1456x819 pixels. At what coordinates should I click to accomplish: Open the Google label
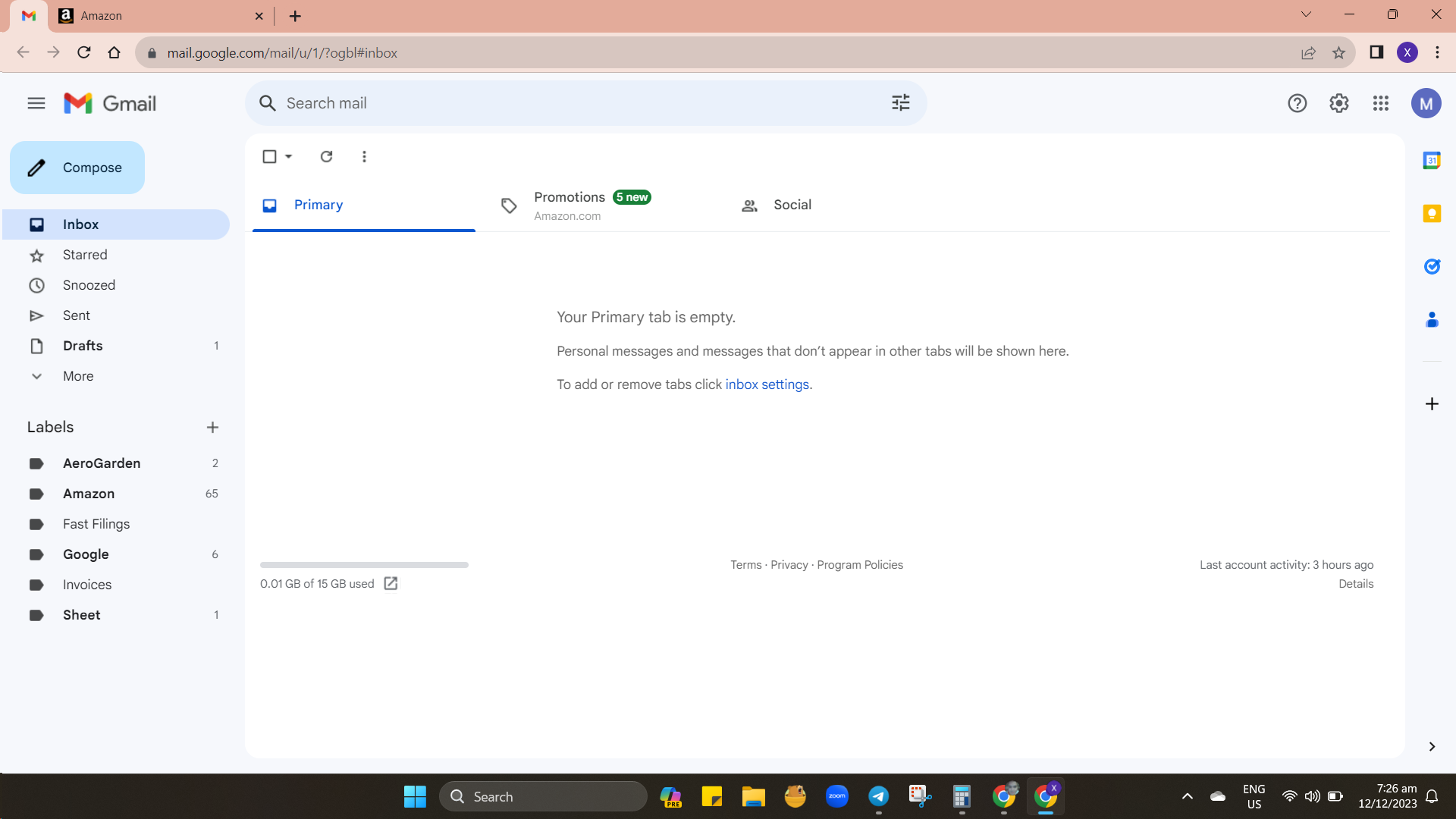coord(116,554)
